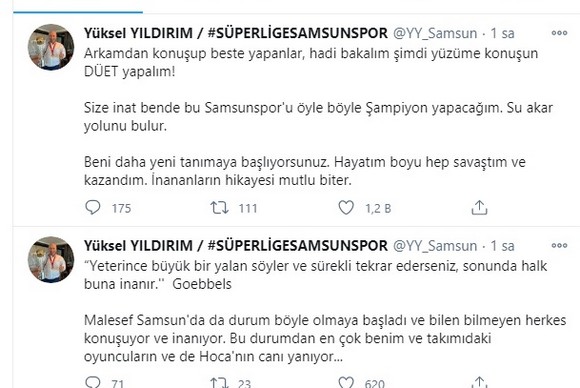Share the Goebbels quote tweet

479,382
